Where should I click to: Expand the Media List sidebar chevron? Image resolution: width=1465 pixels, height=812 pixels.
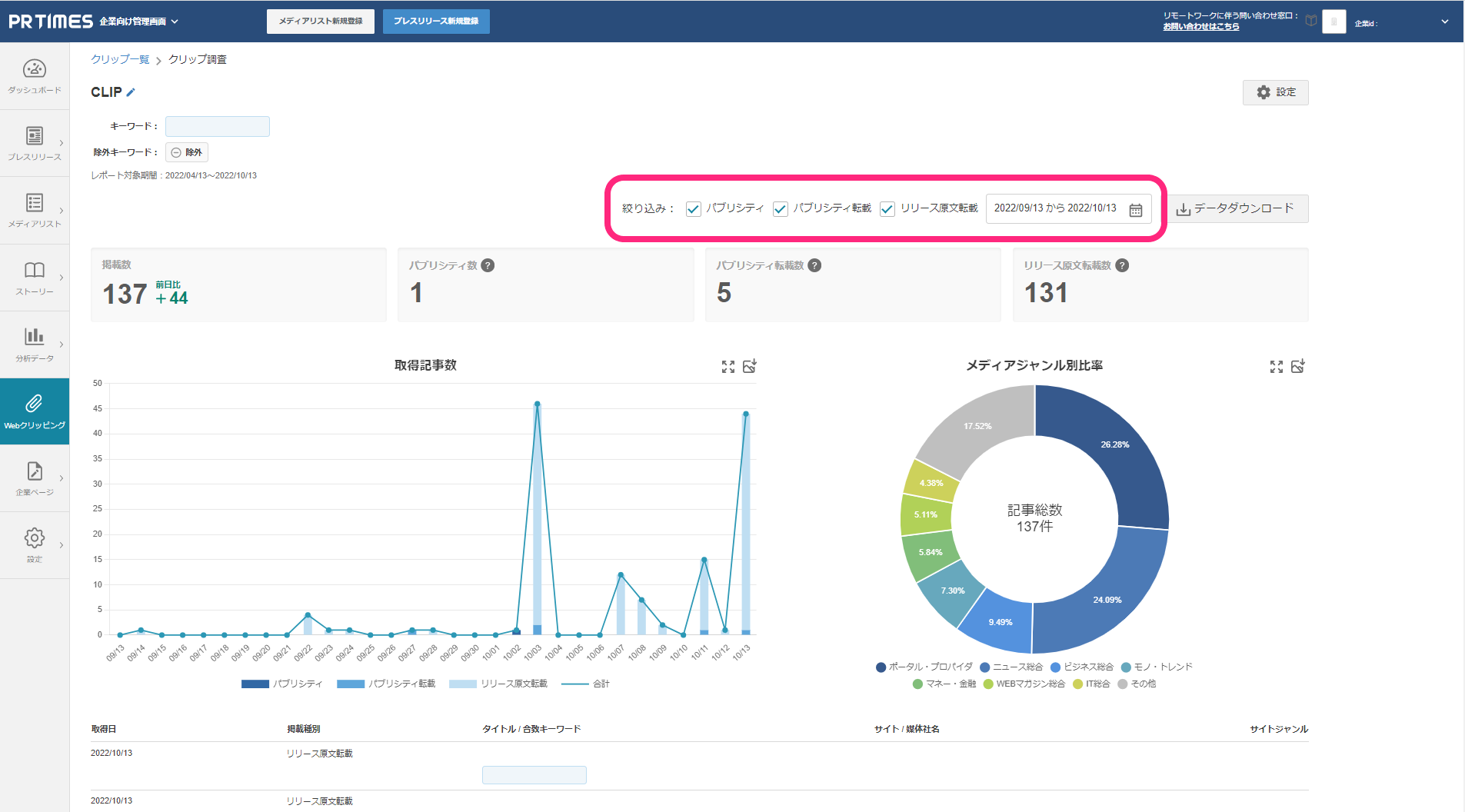pos(62,211)
